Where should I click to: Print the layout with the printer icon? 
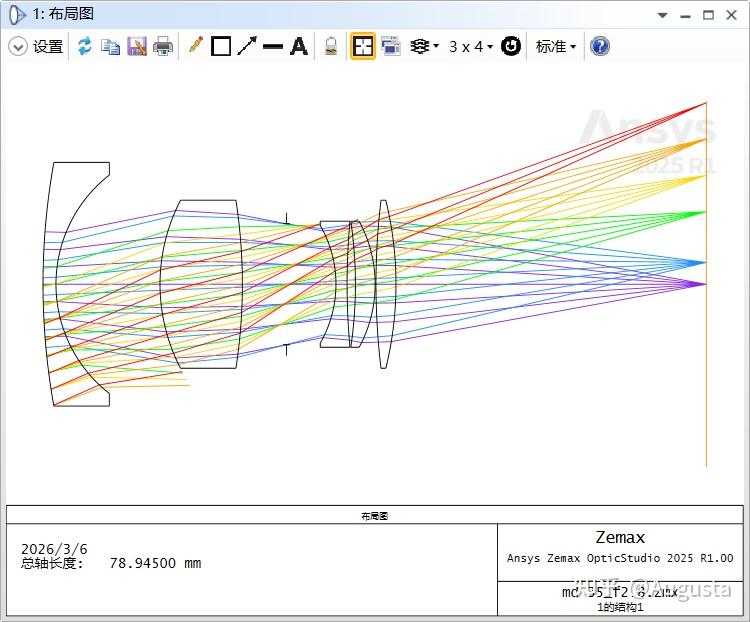tap(163, 46)
